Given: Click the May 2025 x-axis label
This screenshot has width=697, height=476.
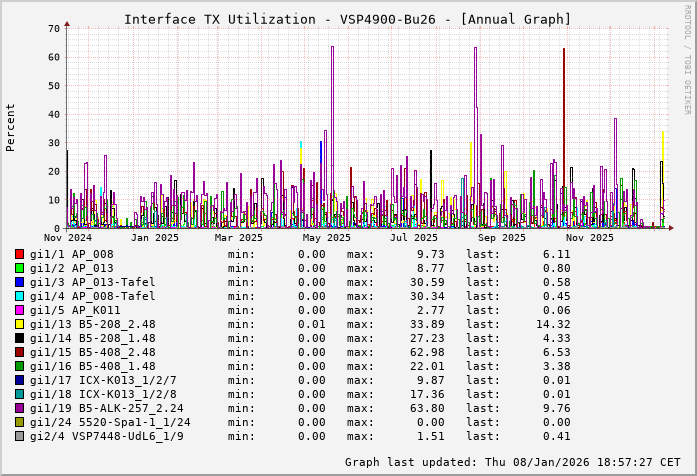Looking at the screenshot, I should click(x=326, y=238).
